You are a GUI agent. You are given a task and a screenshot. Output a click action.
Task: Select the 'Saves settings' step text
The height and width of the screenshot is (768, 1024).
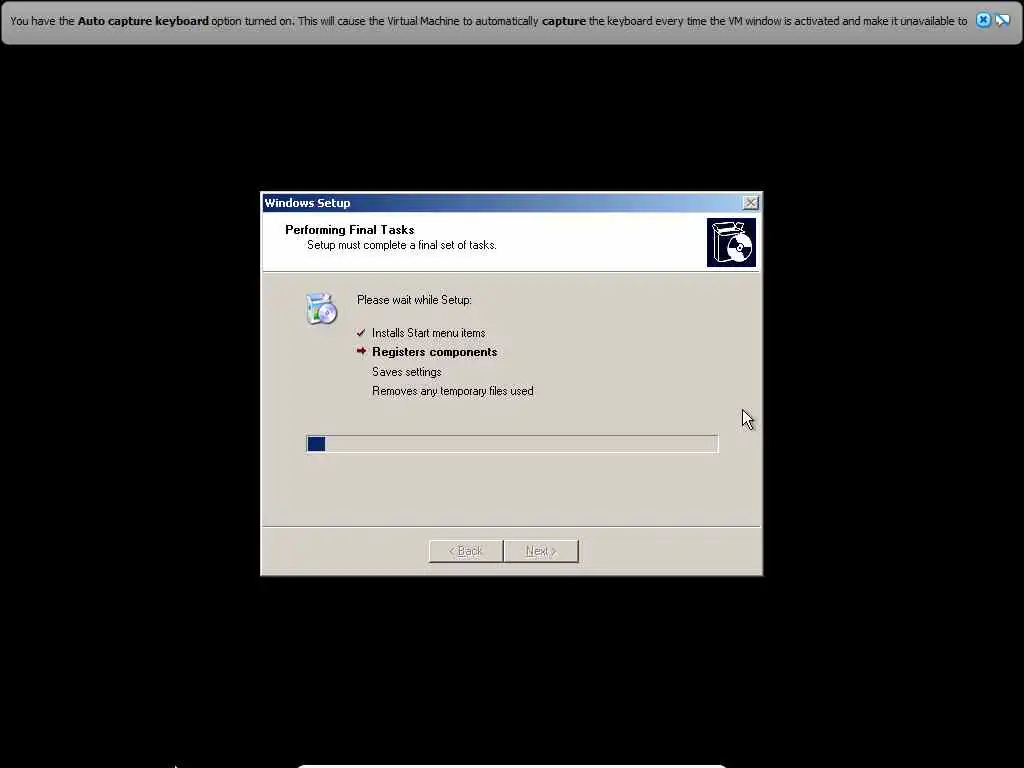(406, 372)
